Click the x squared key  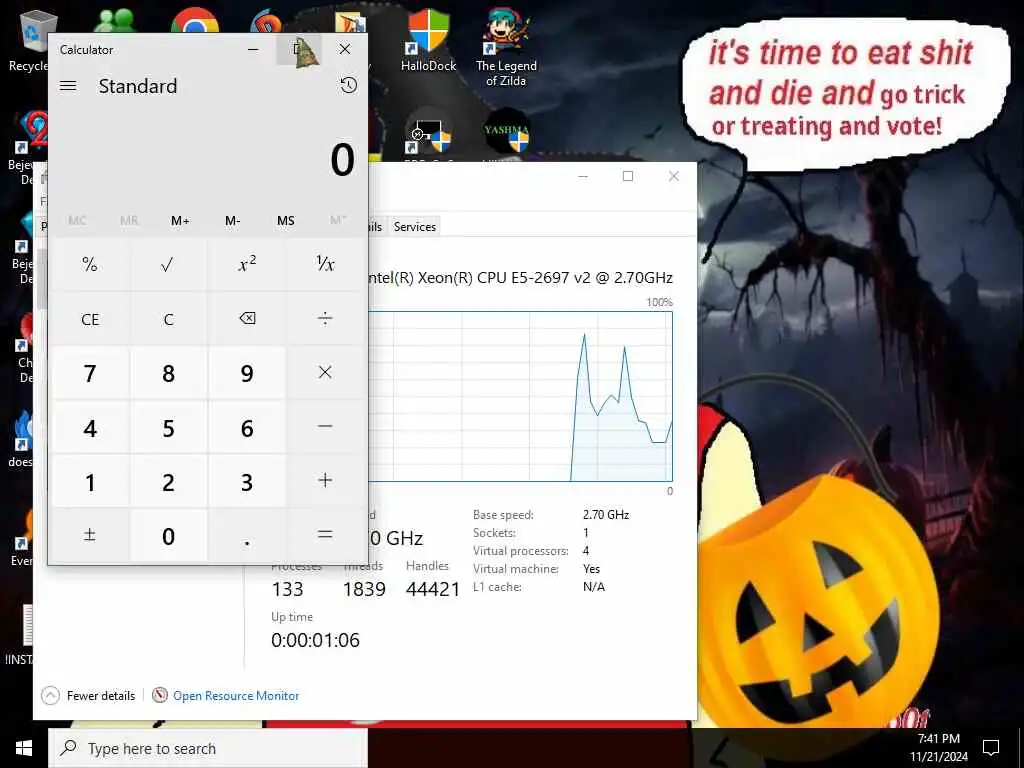[x=247, y=264]
